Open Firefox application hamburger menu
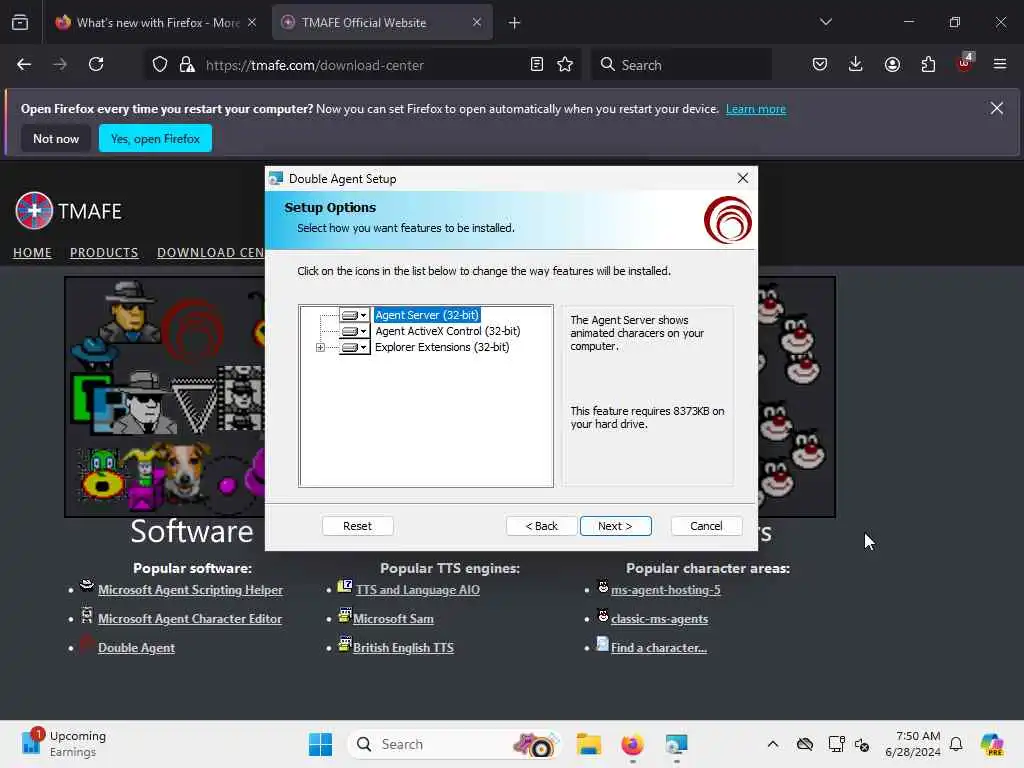The image size is (1024, 768). [1000, 65]
